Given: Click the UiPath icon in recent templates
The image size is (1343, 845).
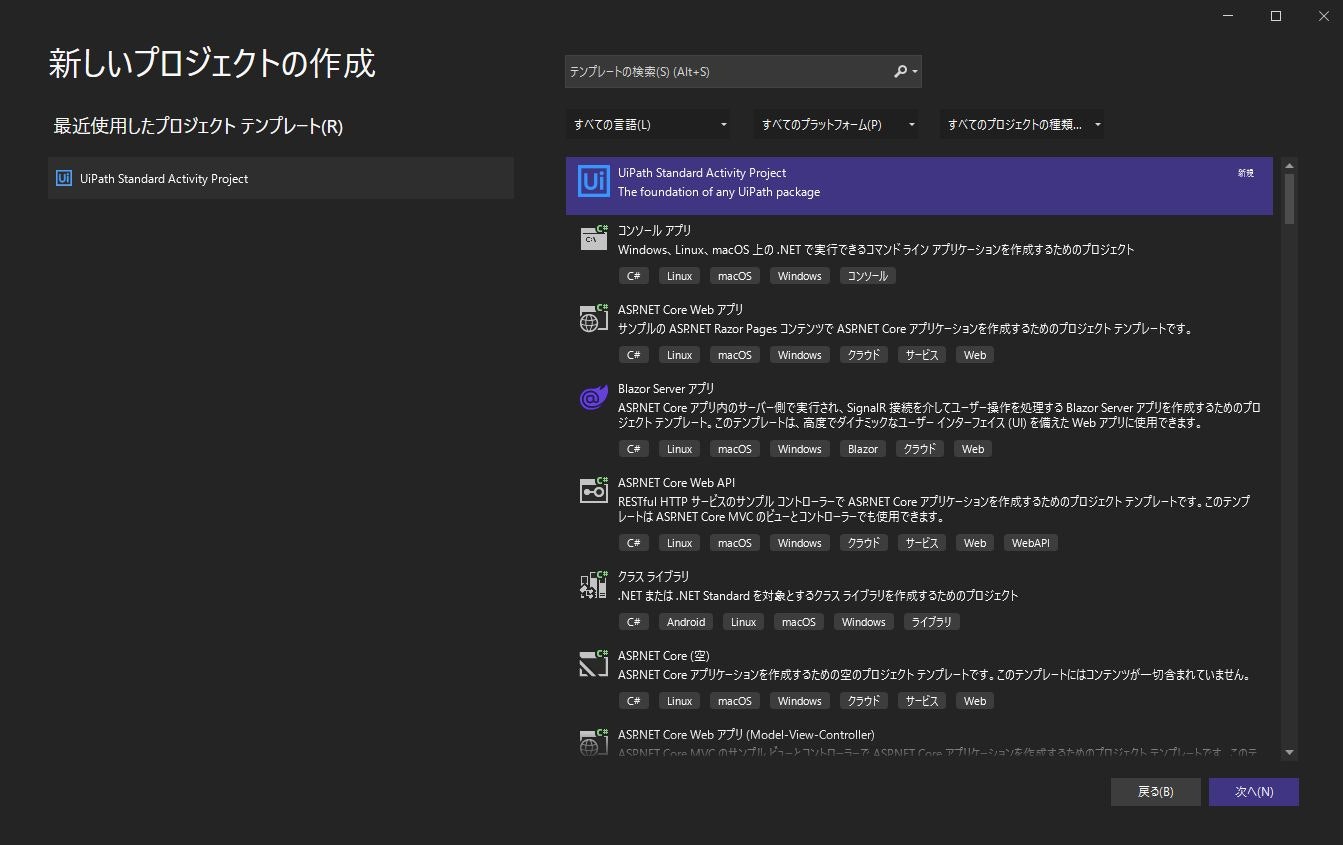Looking at the screenshot, I should tap(64, 179).
